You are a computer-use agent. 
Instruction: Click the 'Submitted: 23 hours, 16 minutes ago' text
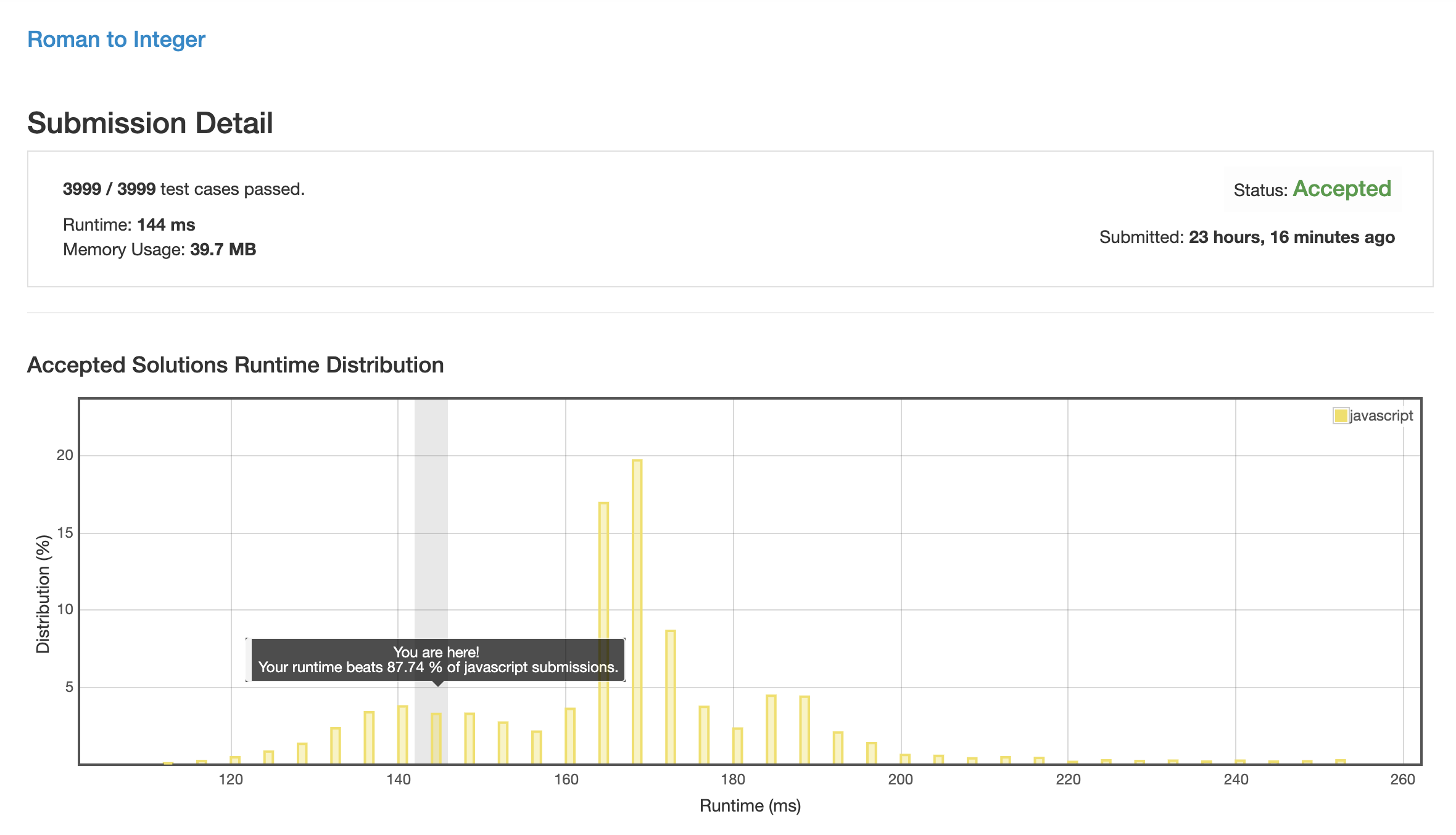coord(1247,237)
